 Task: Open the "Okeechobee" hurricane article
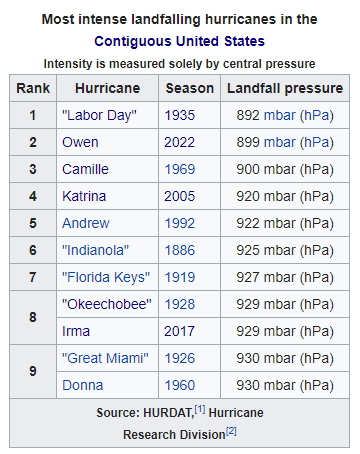tap(107, 304)
